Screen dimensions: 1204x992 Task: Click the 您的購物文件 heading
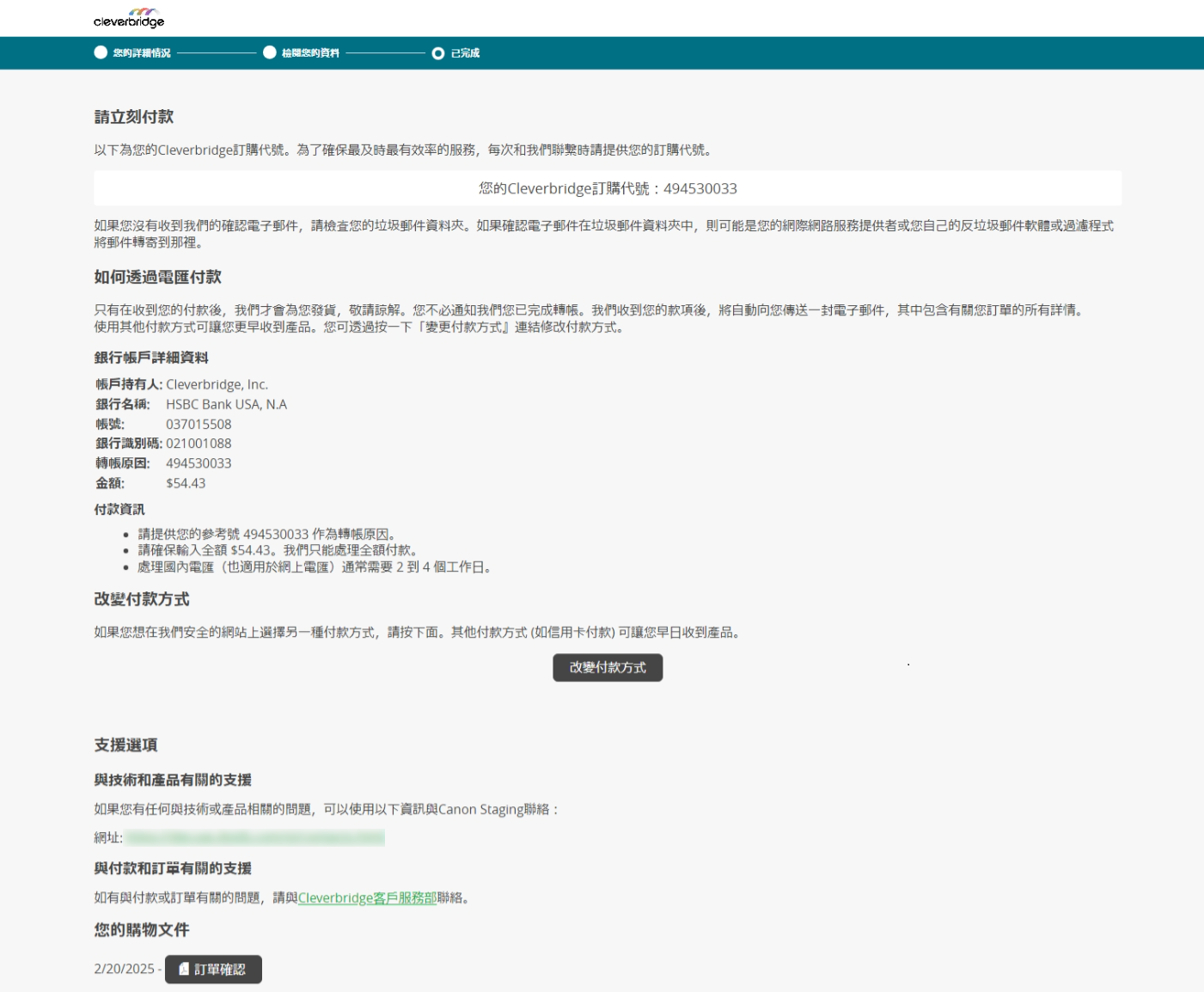click(142, 930)
